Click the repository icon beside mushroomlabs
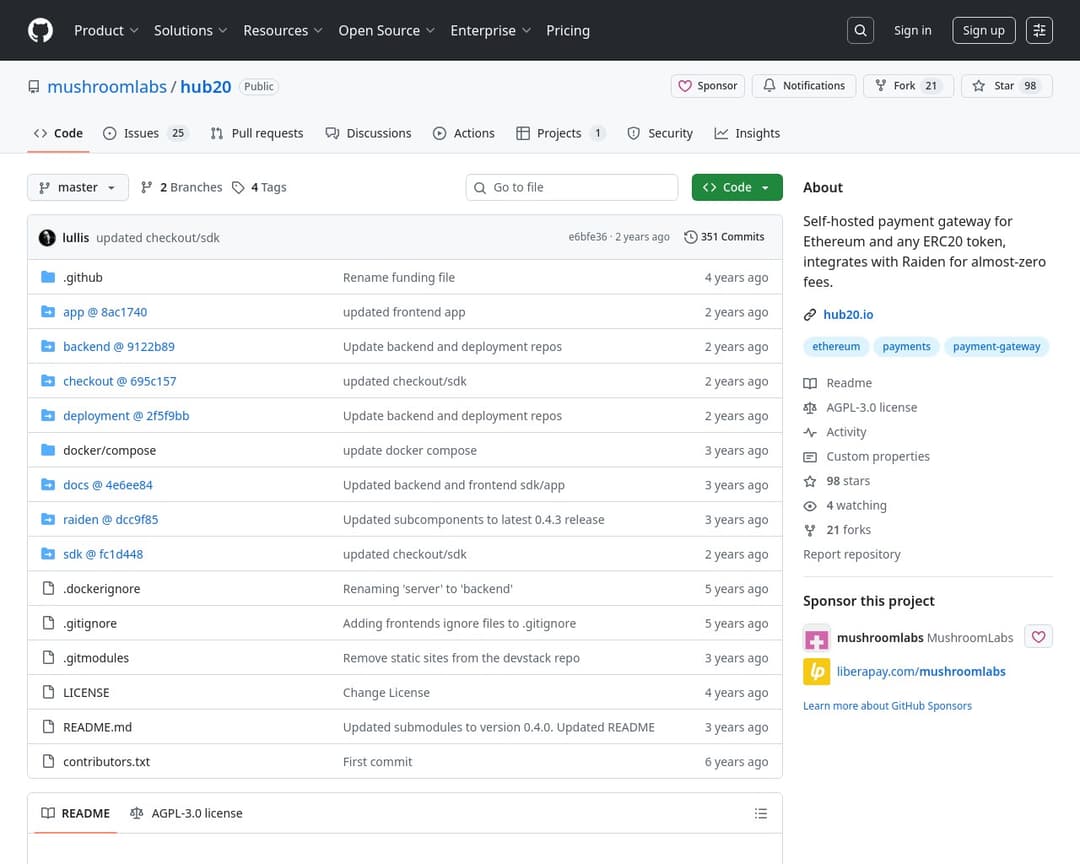 click(34, 87)
